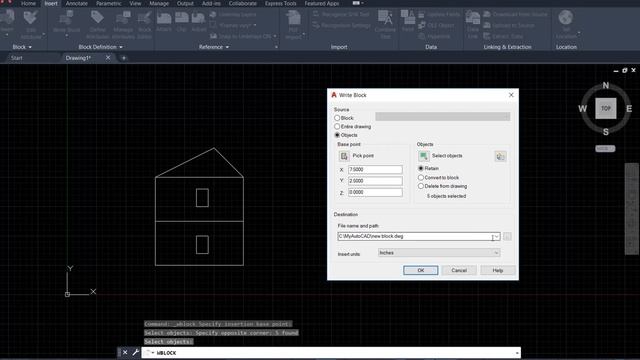Open the Express Tools ribbon tab
Screen dimensions: 640x360
tap(280, 3)
